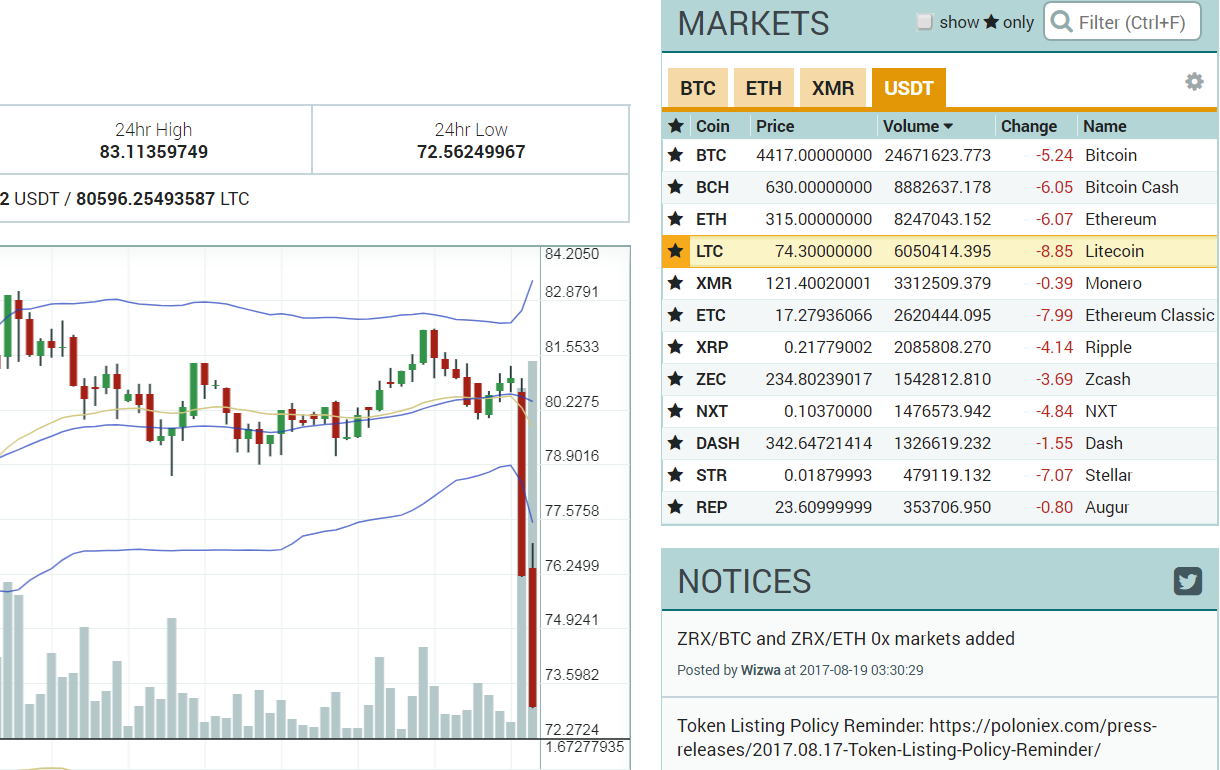This screenshot has width=1220, height=770.
Task: Toggle the star for the NXT row
Action: point(676,411)
